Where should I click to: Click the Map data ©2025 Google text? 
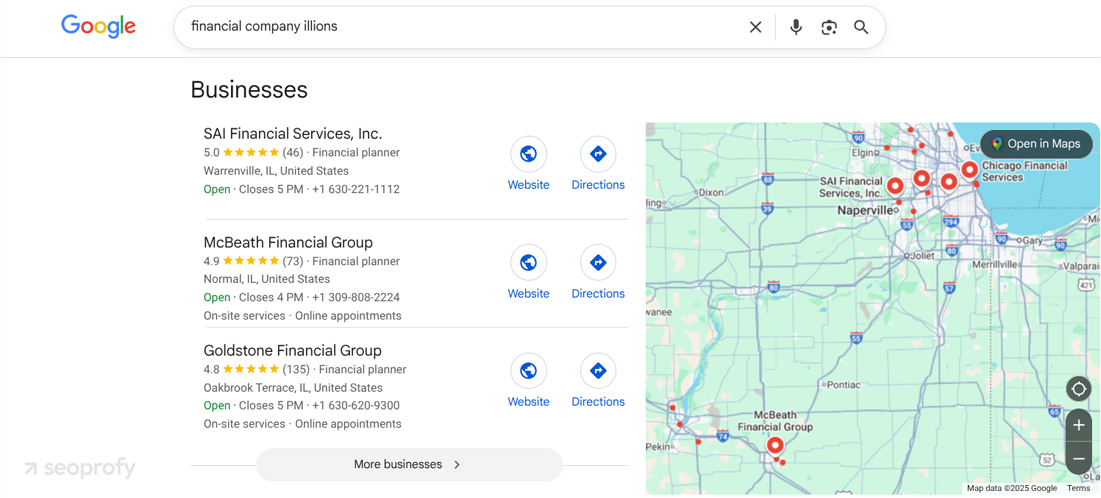pyautogui.click(x=1012, y=488)
